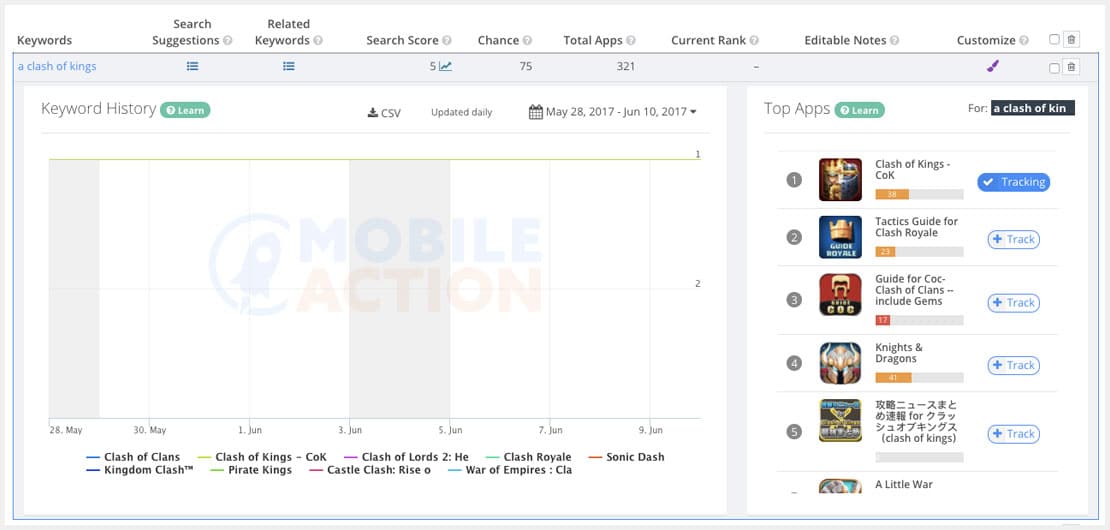1110x530 pixels.
Task: Click help icon next to Editable Notes
Action: (895, 41)
